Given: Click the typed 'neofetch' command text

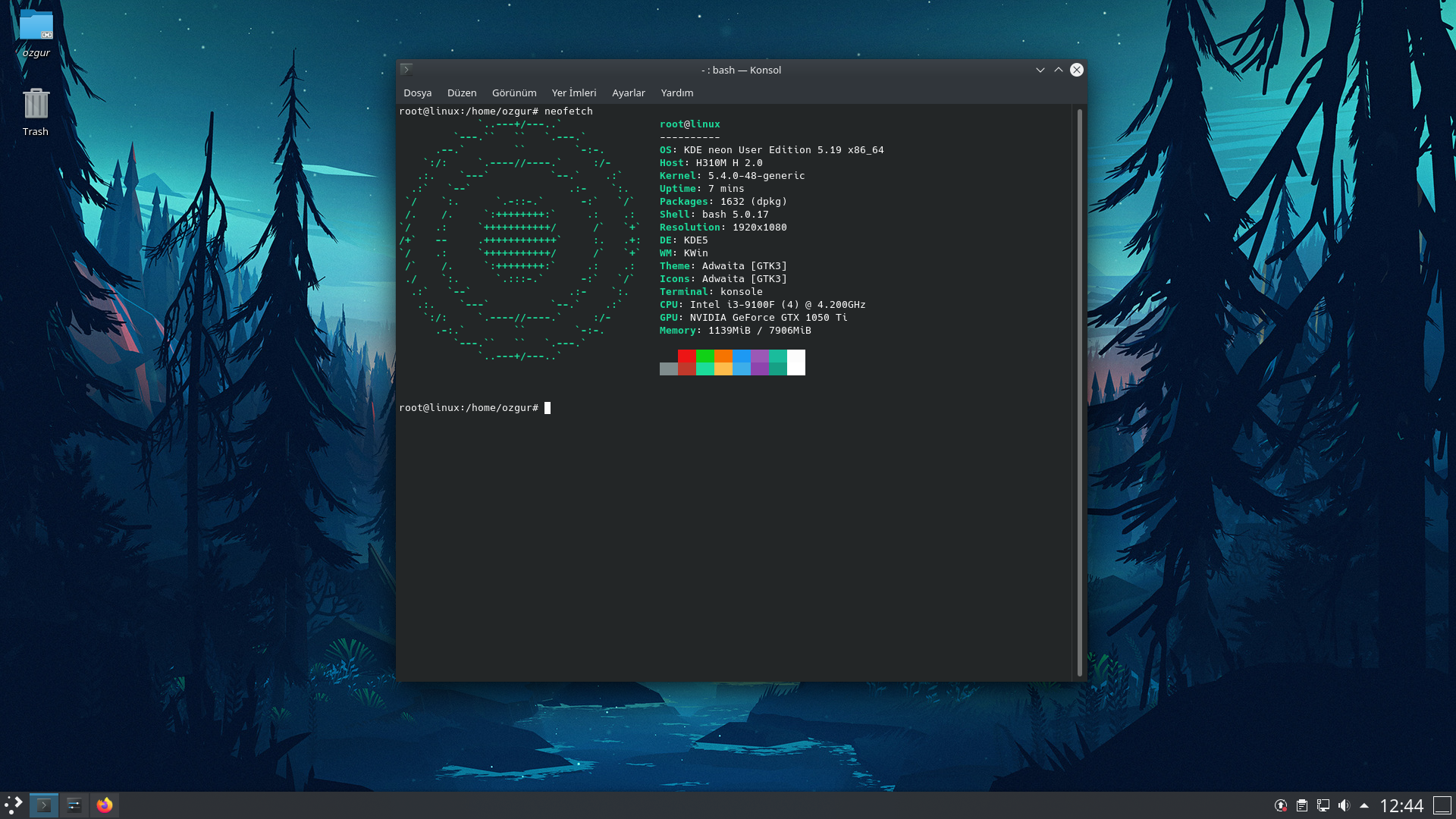Looking at the screenshot, I should pos(569,111).
